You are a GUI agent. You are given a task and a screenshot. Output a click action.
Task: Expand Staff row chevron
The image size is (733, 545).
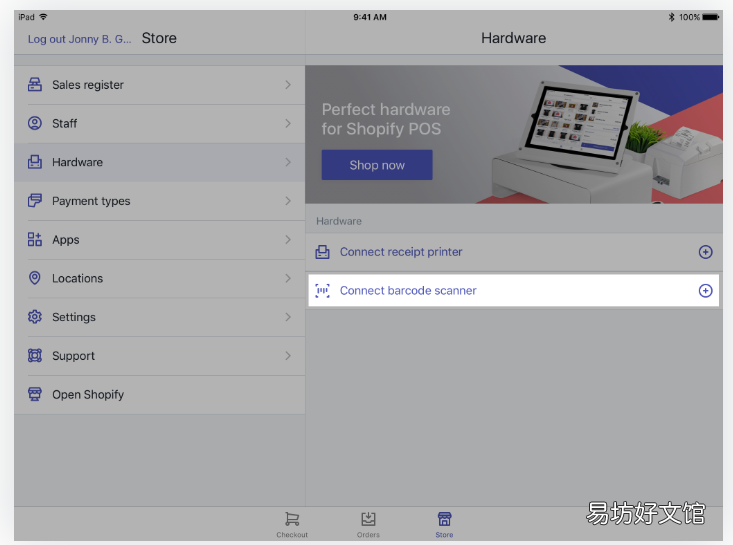(x=288, y=123)
